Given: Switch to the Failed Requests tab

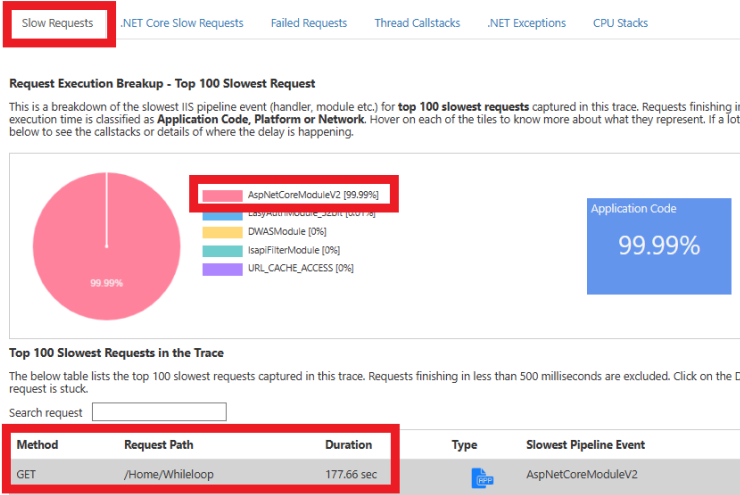Looking at the screenshot, I should point(309,23).
